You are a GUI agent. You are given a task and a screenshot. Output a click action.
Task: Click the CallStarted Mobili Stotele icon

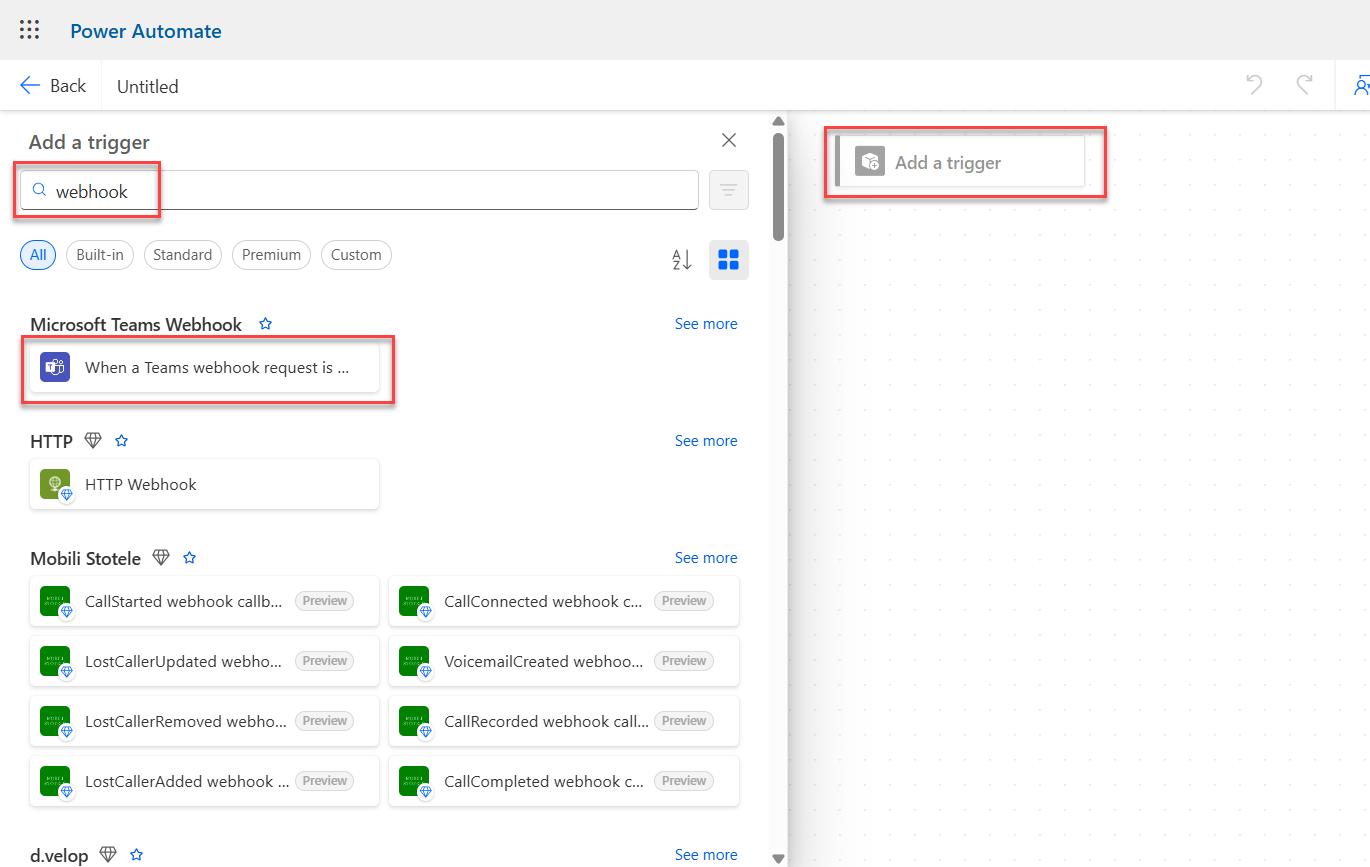[x=55, y=601]
